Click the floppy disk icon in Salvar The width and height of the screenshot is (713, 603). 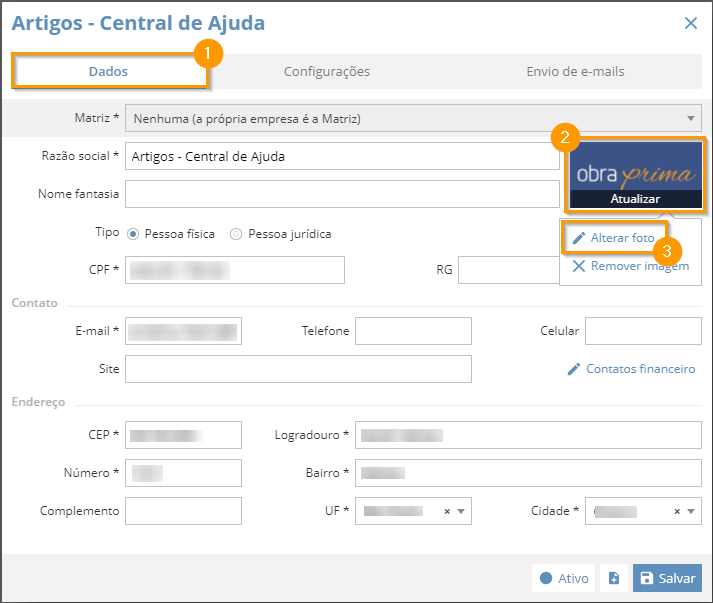coord(647,578)
